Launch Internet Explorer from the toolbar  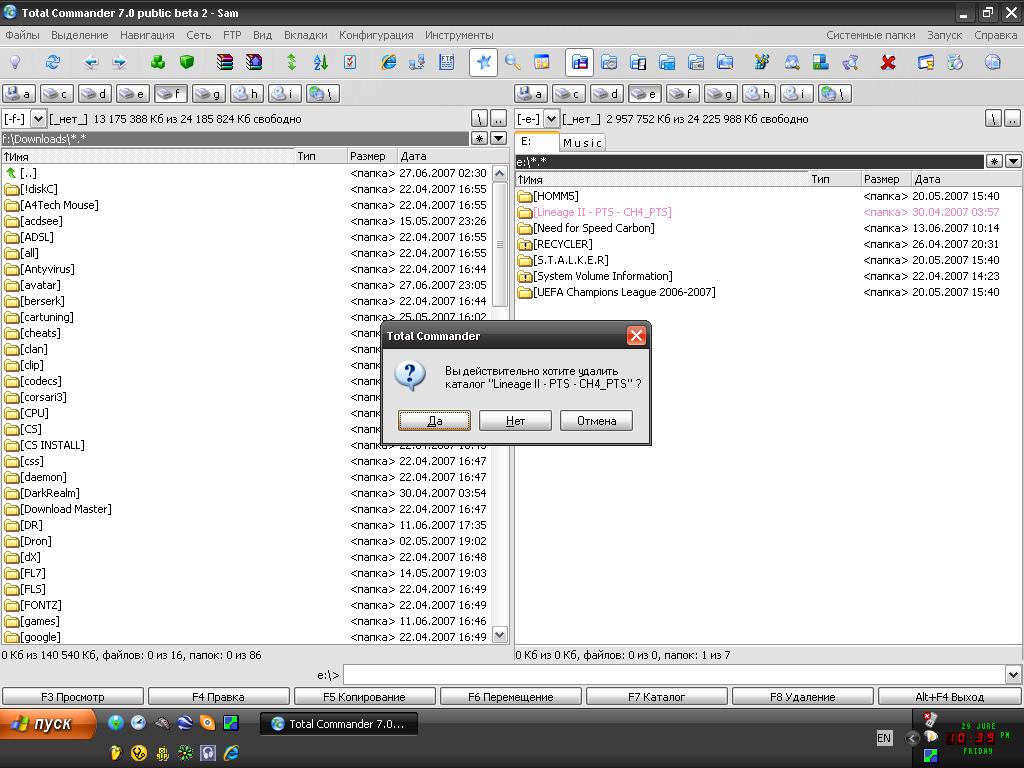coord(389,63)
